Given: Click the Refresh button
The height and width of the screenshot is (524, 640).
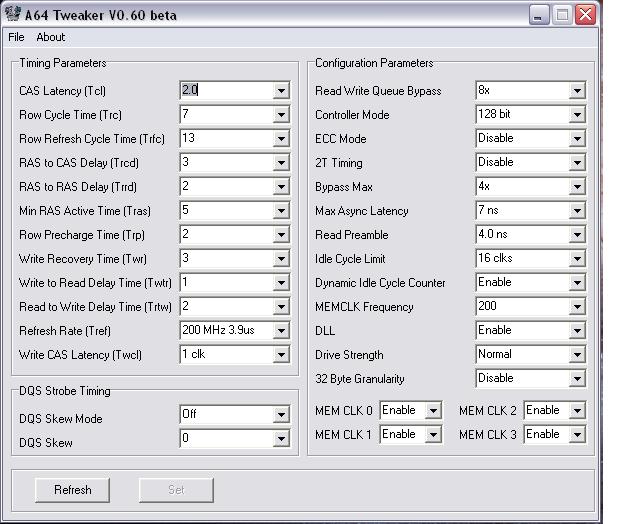Looking at the screenshot, I should (x=72, y=490).
